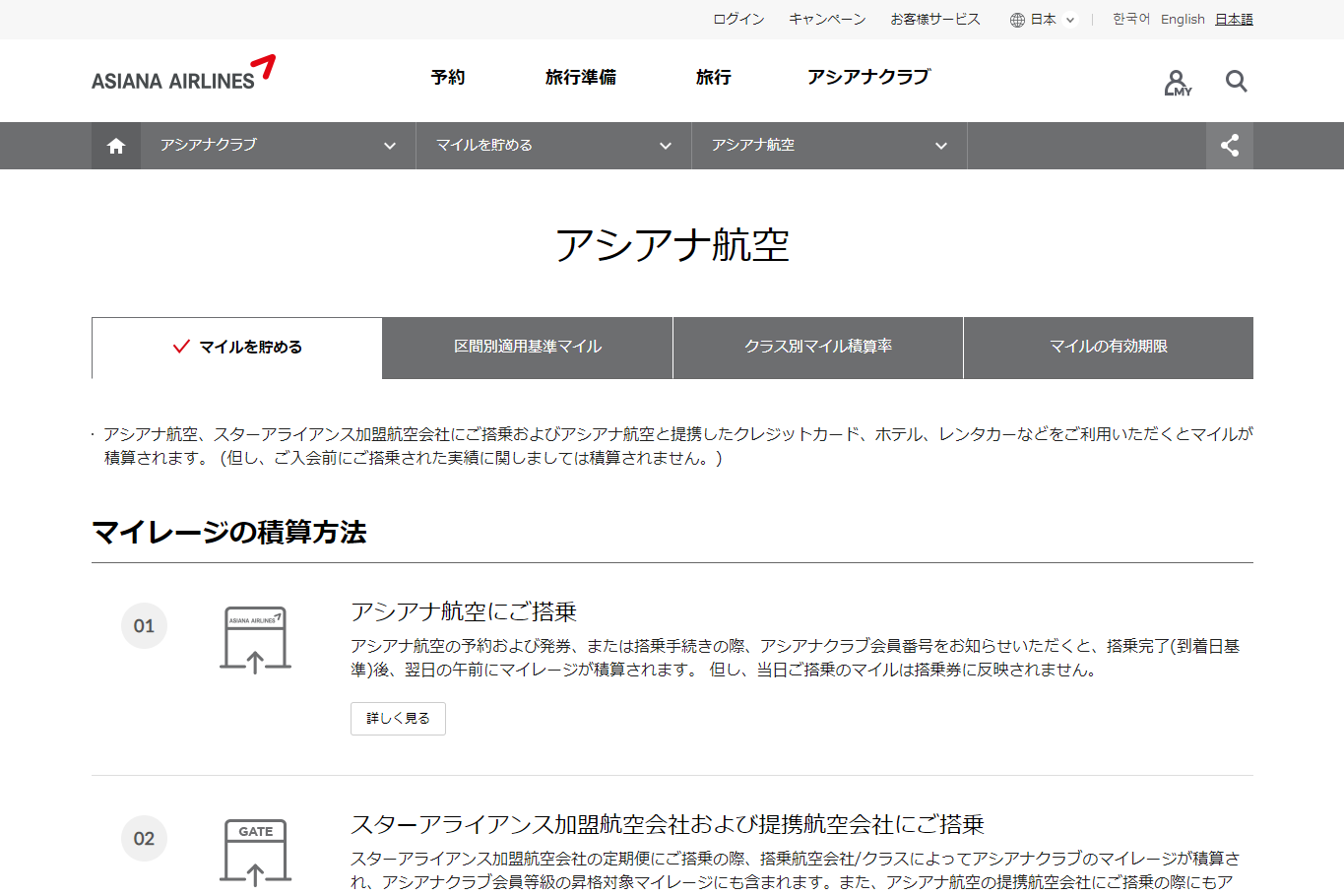This screenshot has width=1344, height=896.
Task: Open the アシアナクラブ main menu
Action: (869, 77)
